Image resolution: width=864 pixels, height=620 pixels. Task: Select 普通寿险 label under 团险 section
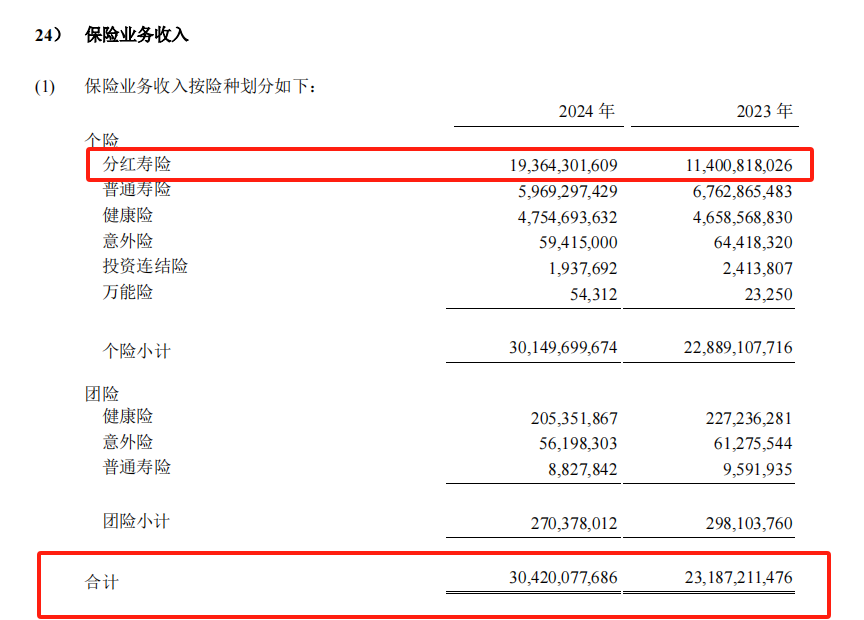tap(137, 467)
